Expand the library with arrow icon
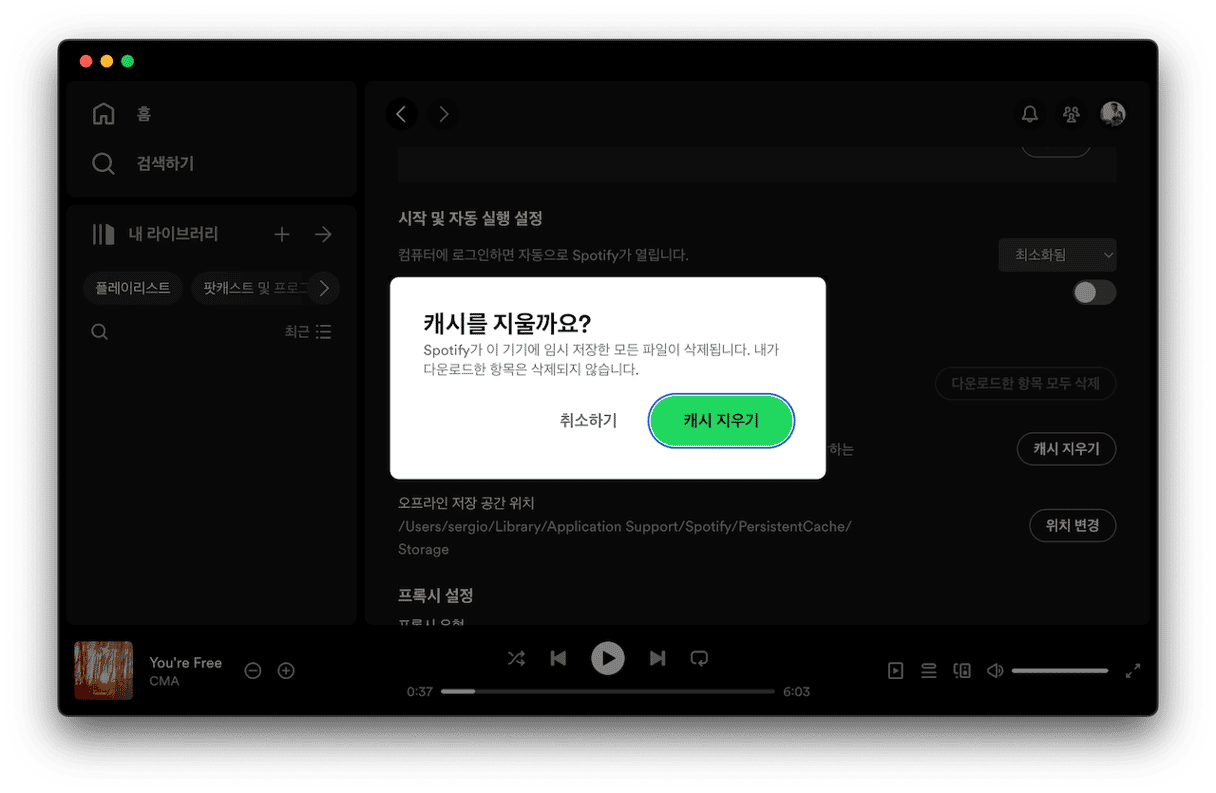This screenshot has height=793, width=1216. tap(323, 234)
